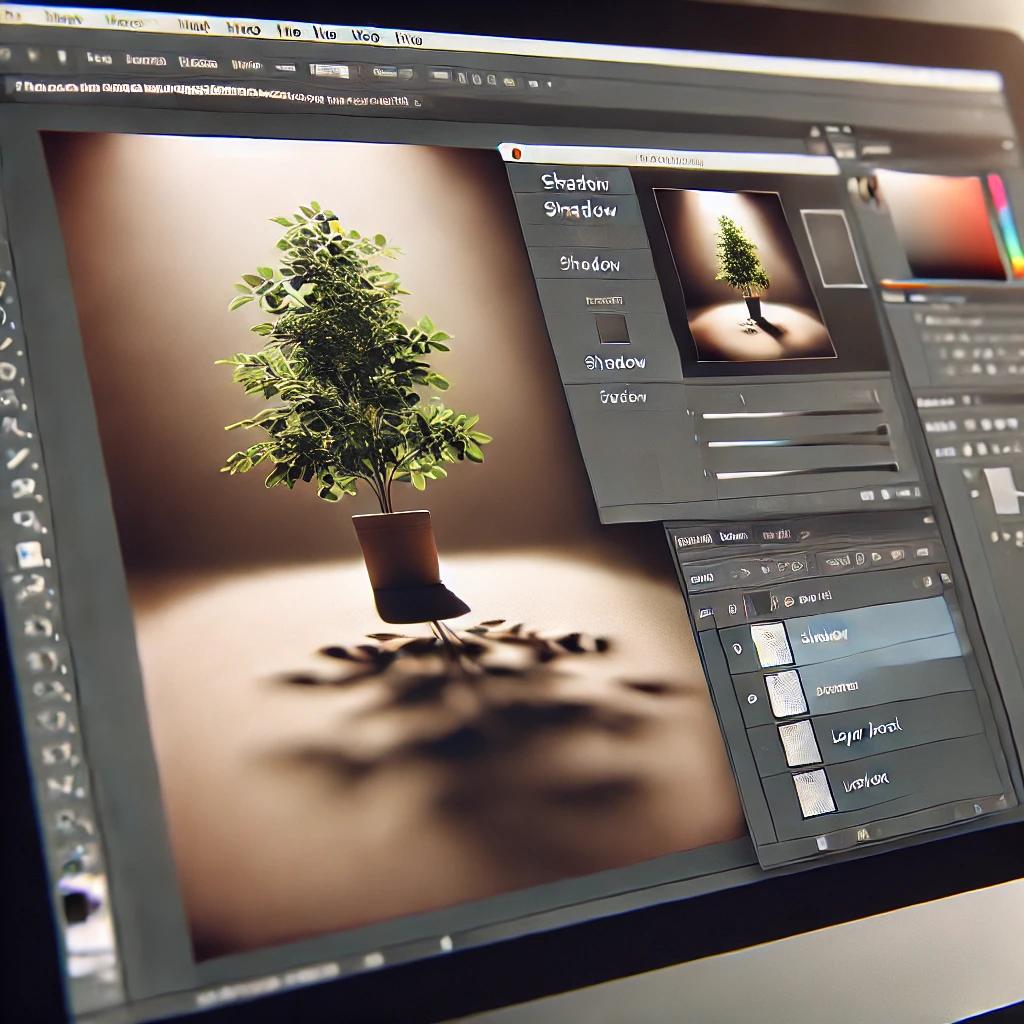Switch to the third tab of Layers panel
Viewport: 1024px width, 1024px height.
pyautogui.click(x=776, y=534)
